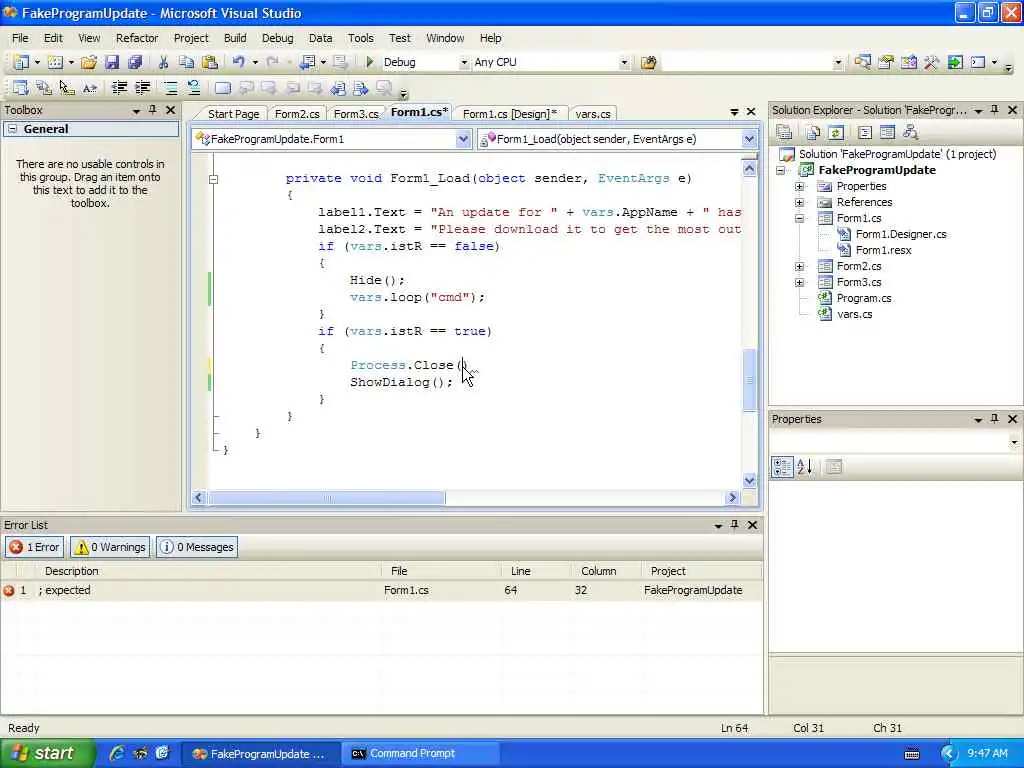1024x768 pixels.
Task: Click the Open File folder icon
Action: (89, 62)
